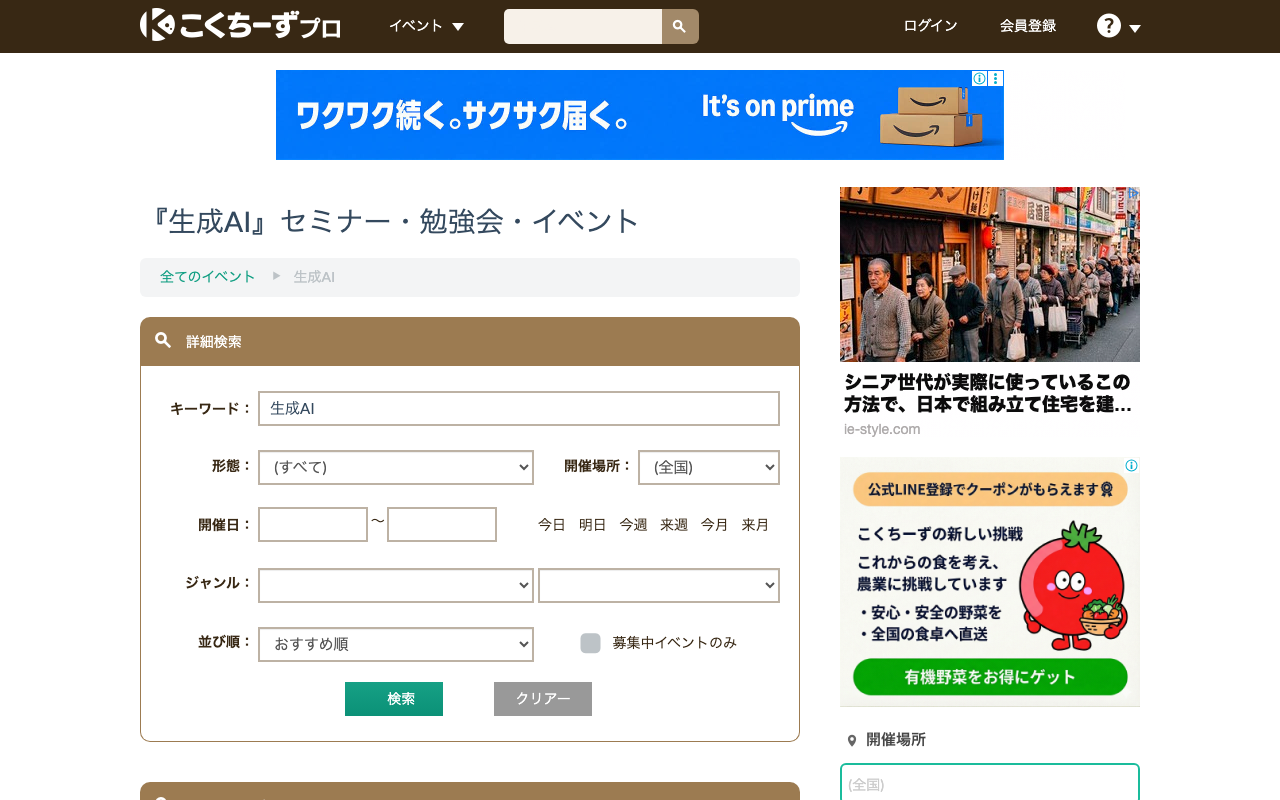Screen dimensions: 1280x800
Task: Click the green 検索 button
Action: pyautogui.click(x=394, y=699)
